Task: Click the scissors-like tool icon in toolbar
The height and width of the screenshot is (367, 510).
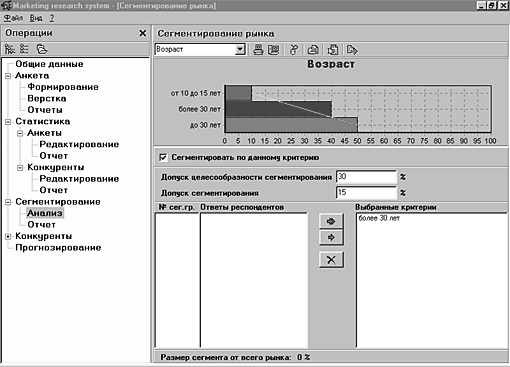Action: click(x=294, y=50)
